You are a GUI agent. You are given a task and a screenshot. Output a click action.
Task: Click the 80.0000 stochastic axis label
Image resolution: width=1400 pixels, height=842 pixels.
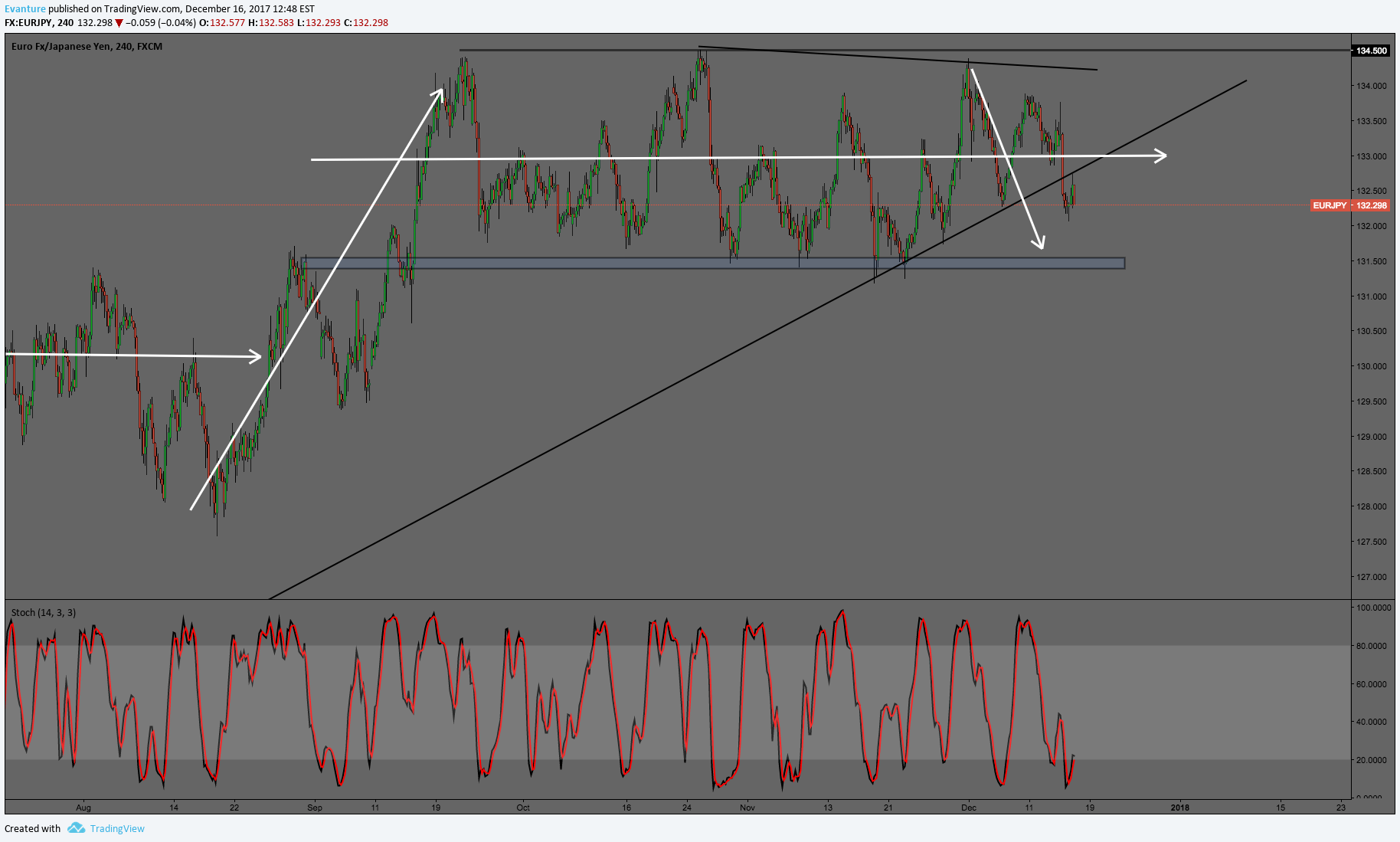click(x=1372, y=646)
